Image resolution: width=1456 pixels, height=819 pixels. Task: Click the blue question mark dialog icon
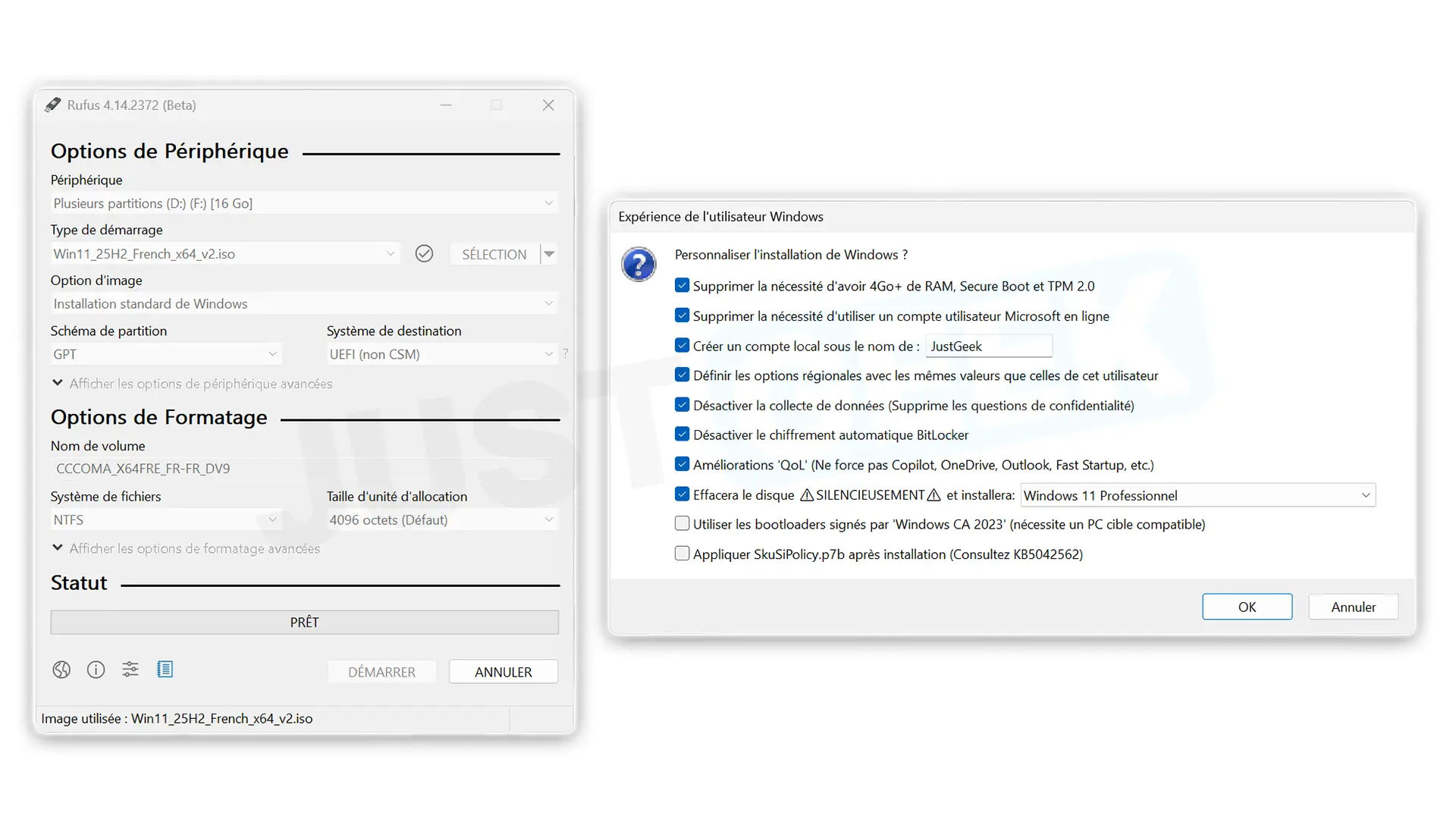click(x=639, y=265)
